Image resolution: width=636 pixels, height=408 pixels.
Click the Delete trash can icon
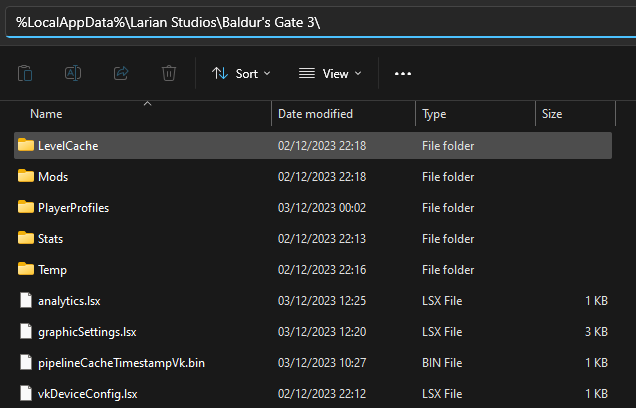(169, 73)
